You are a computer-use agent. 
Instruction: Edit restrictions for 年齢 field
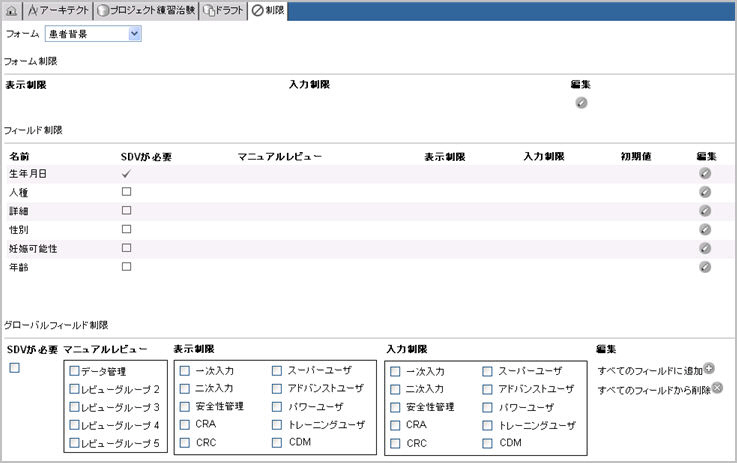[x=705, y=267]
